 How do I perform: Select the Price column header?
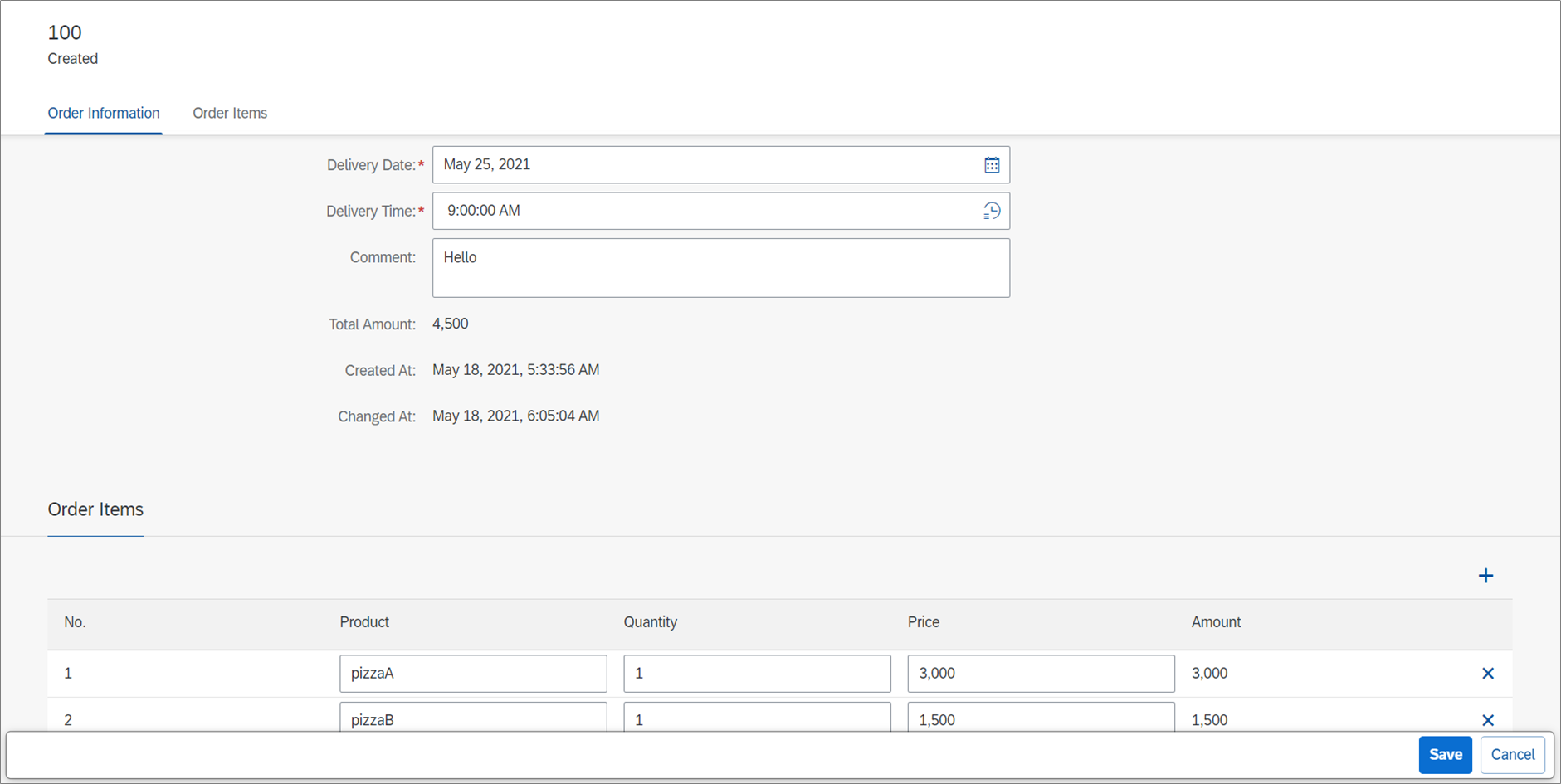point(924,622)
